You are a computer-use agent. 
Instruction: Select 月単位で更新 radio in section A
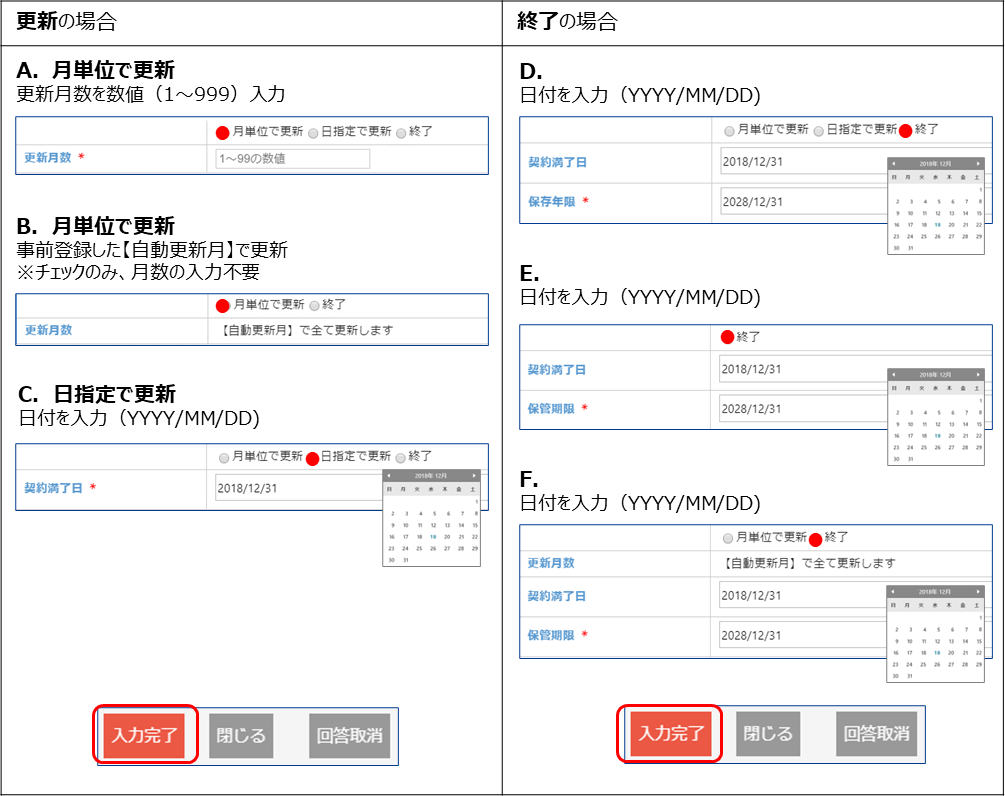(223, 132)
